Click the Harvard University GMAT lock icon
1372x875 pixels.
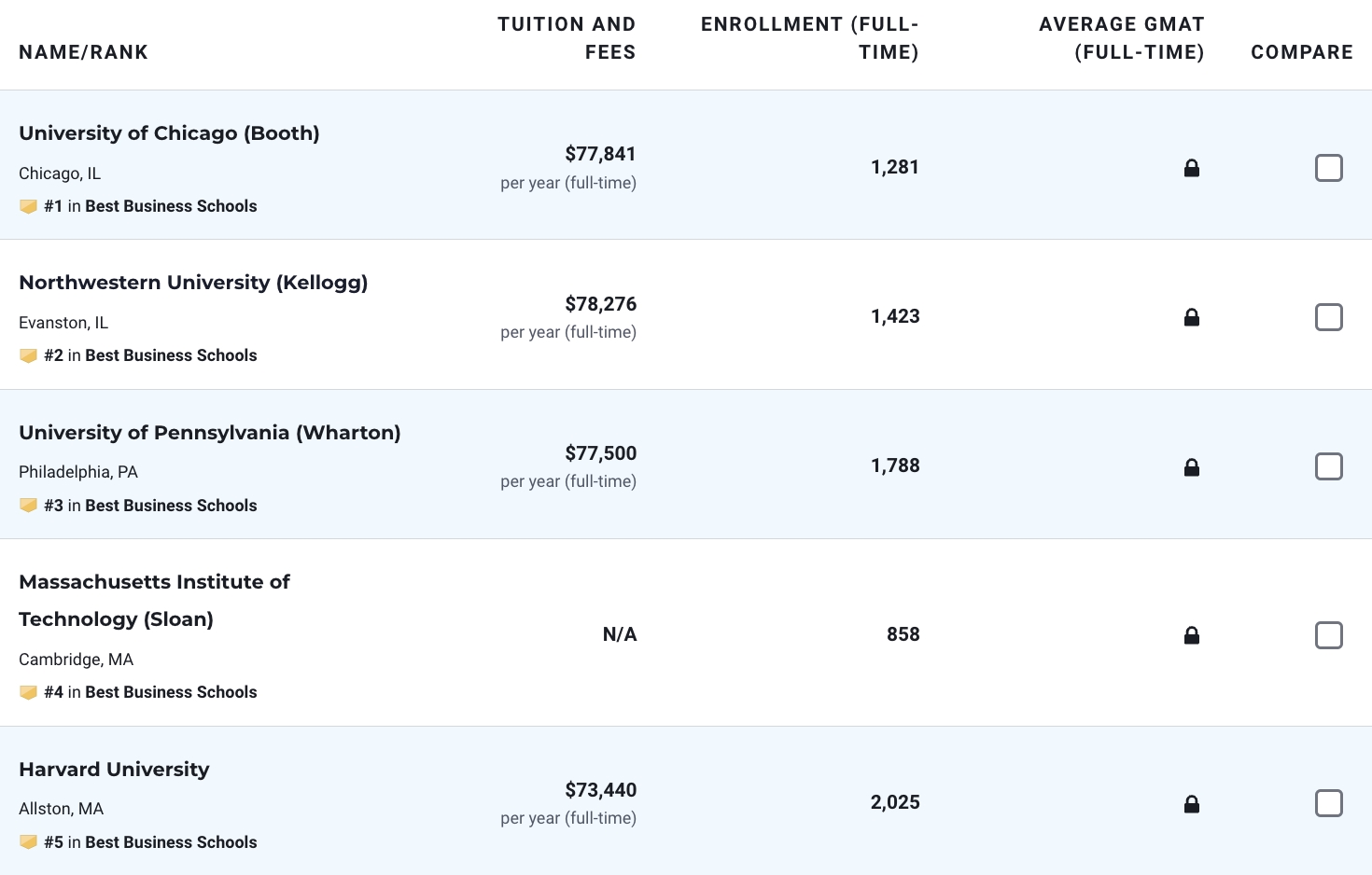(1191, 804)
